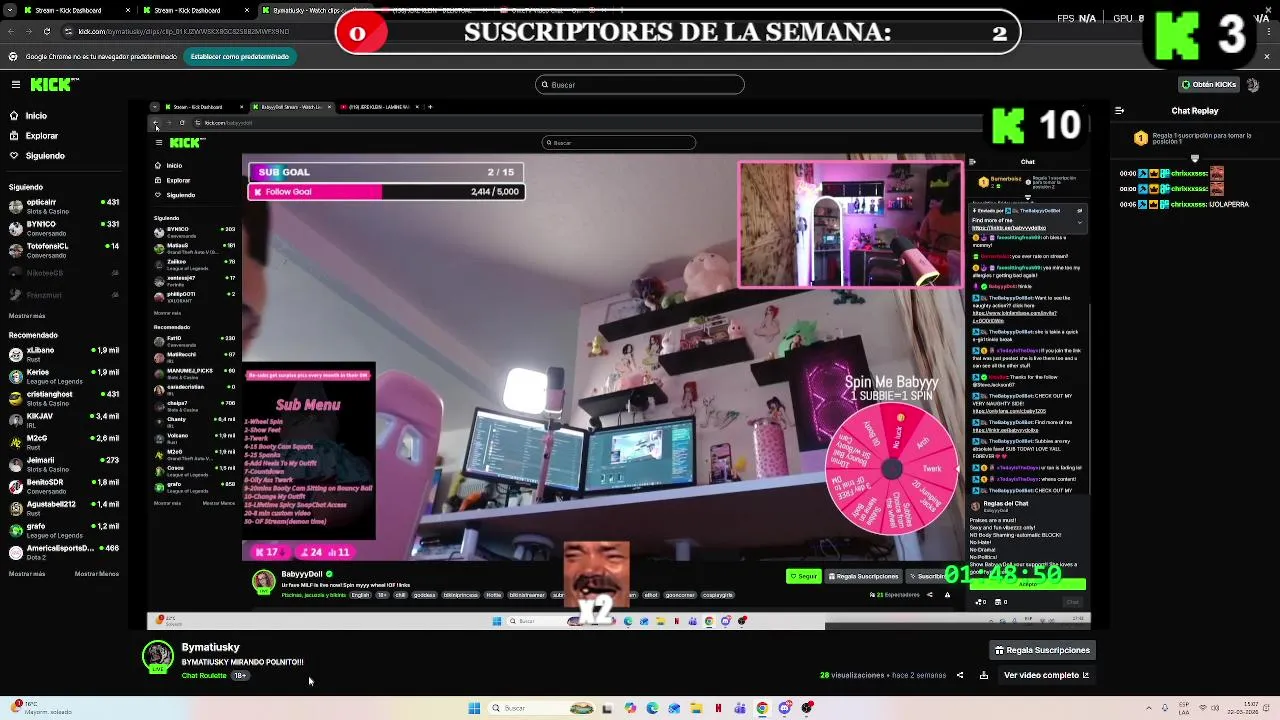
Task: Click Obtén KICKs button
Action: 1210,85
